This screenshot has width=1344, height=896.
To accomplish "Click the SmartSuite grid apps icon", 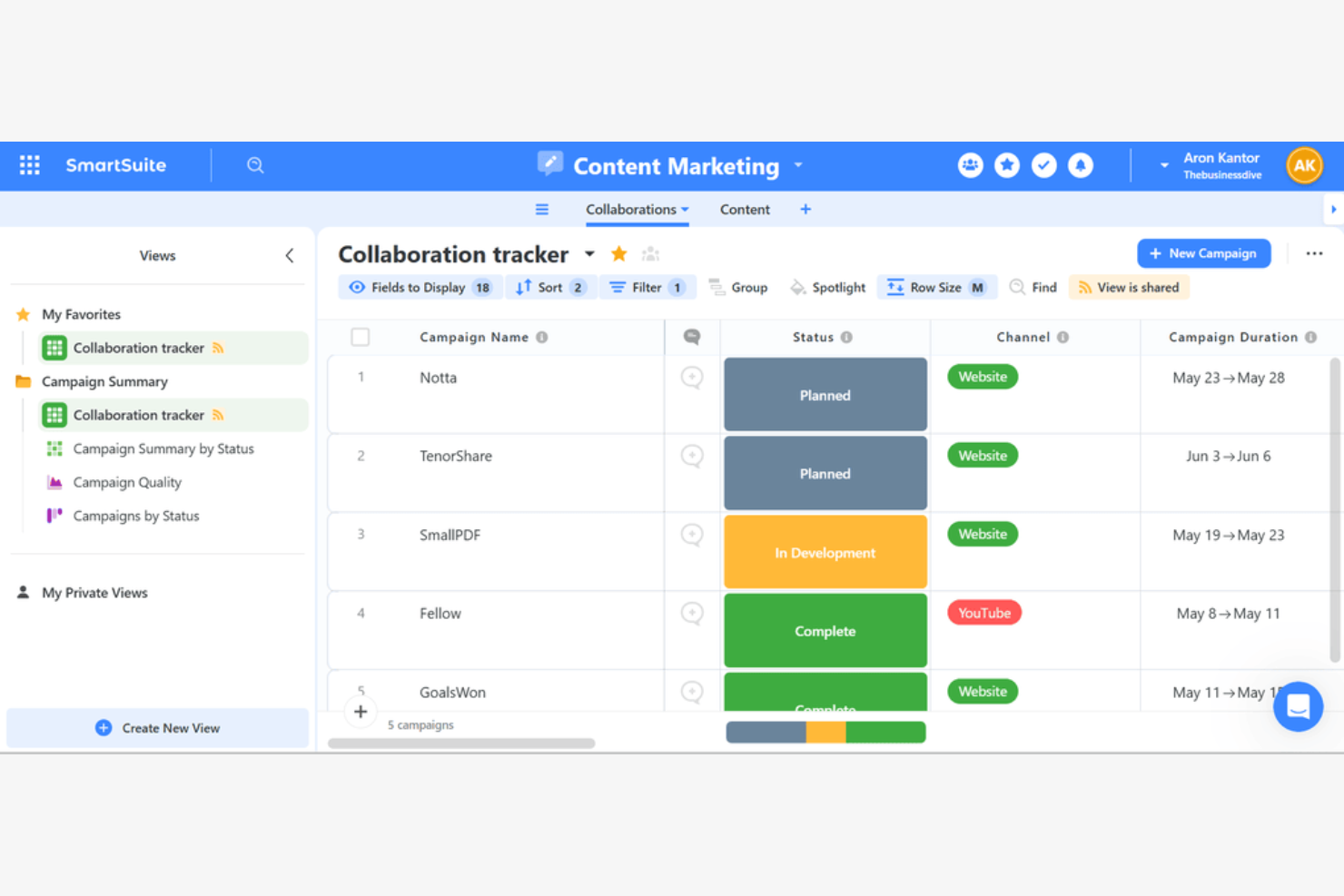I will click(x=29, y=164).
